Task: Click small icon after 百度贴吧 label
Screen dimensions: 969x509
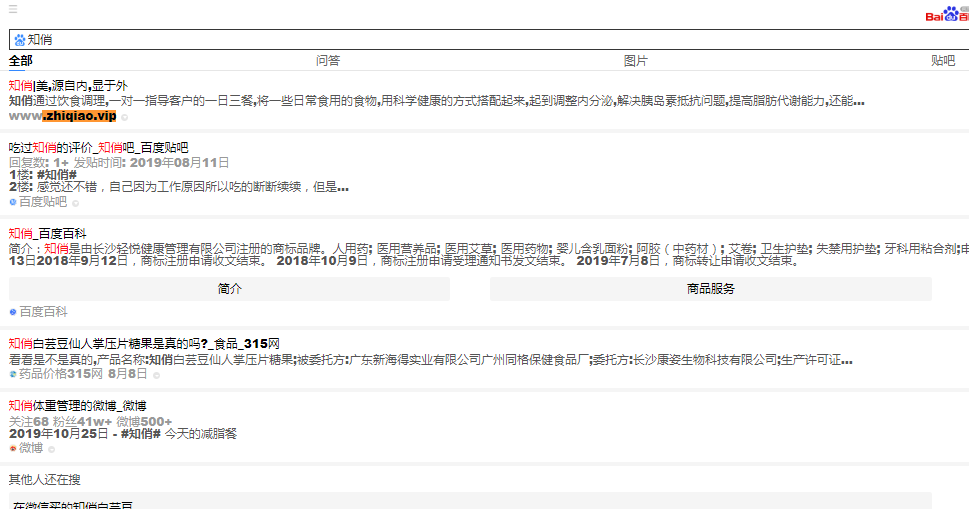Action: tap(75, 203)
